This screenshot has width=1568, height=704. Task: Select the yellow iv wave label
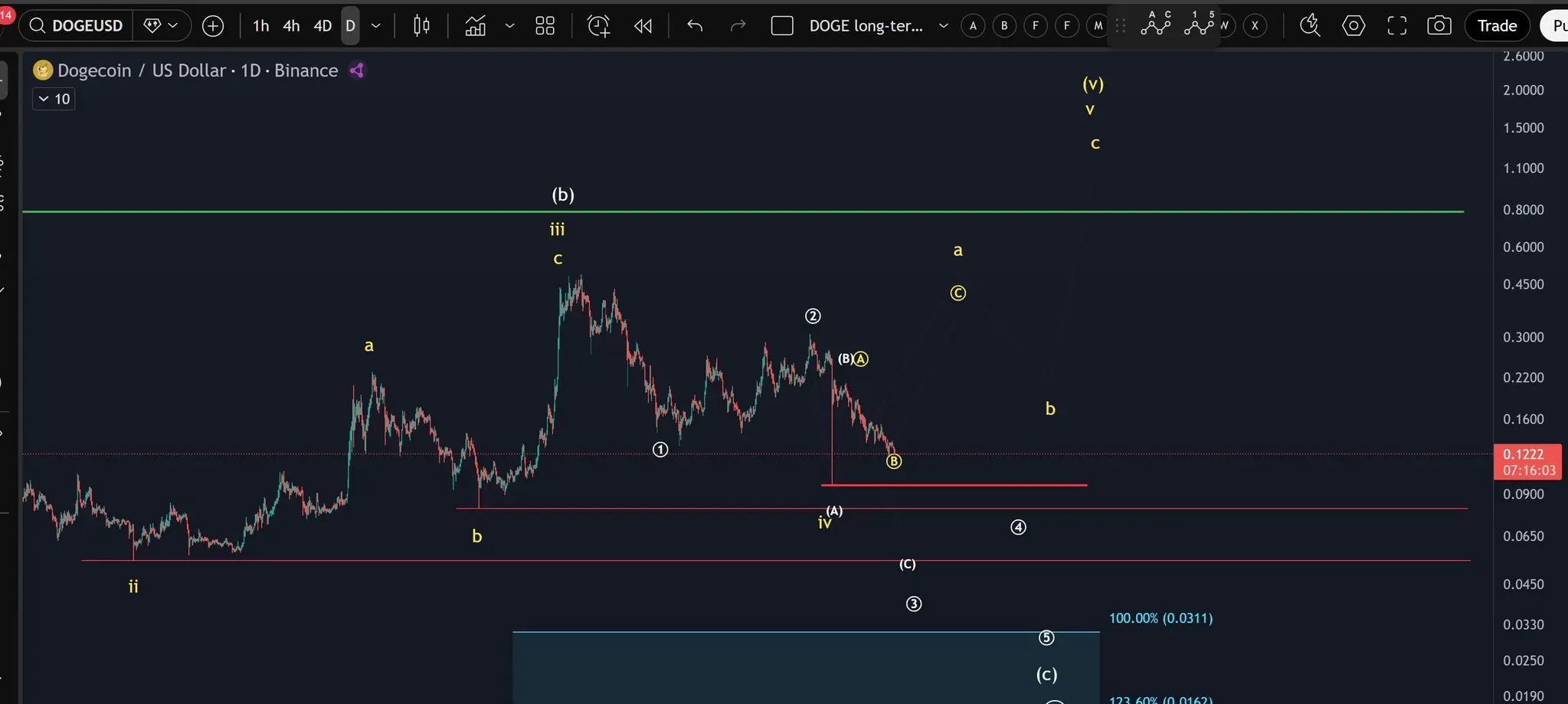pyautogui.click(x=824, y=522)
